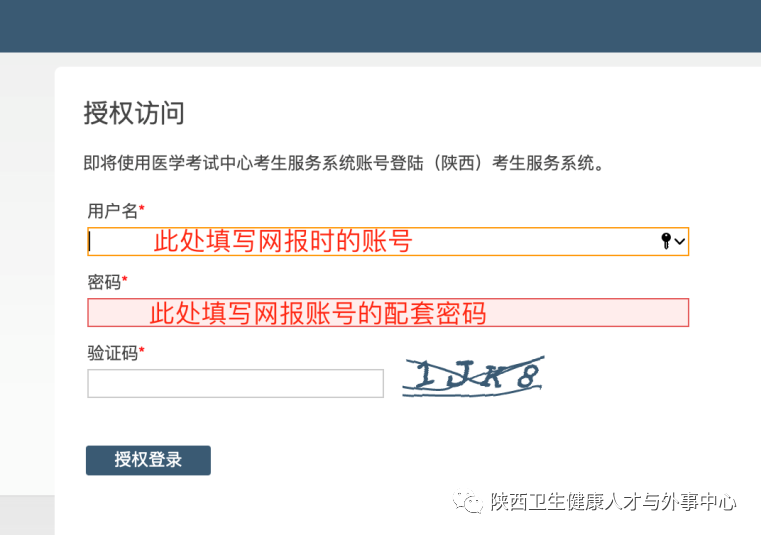Click the 授权访问 heading
761x535 pixels.
pos(134,113)
